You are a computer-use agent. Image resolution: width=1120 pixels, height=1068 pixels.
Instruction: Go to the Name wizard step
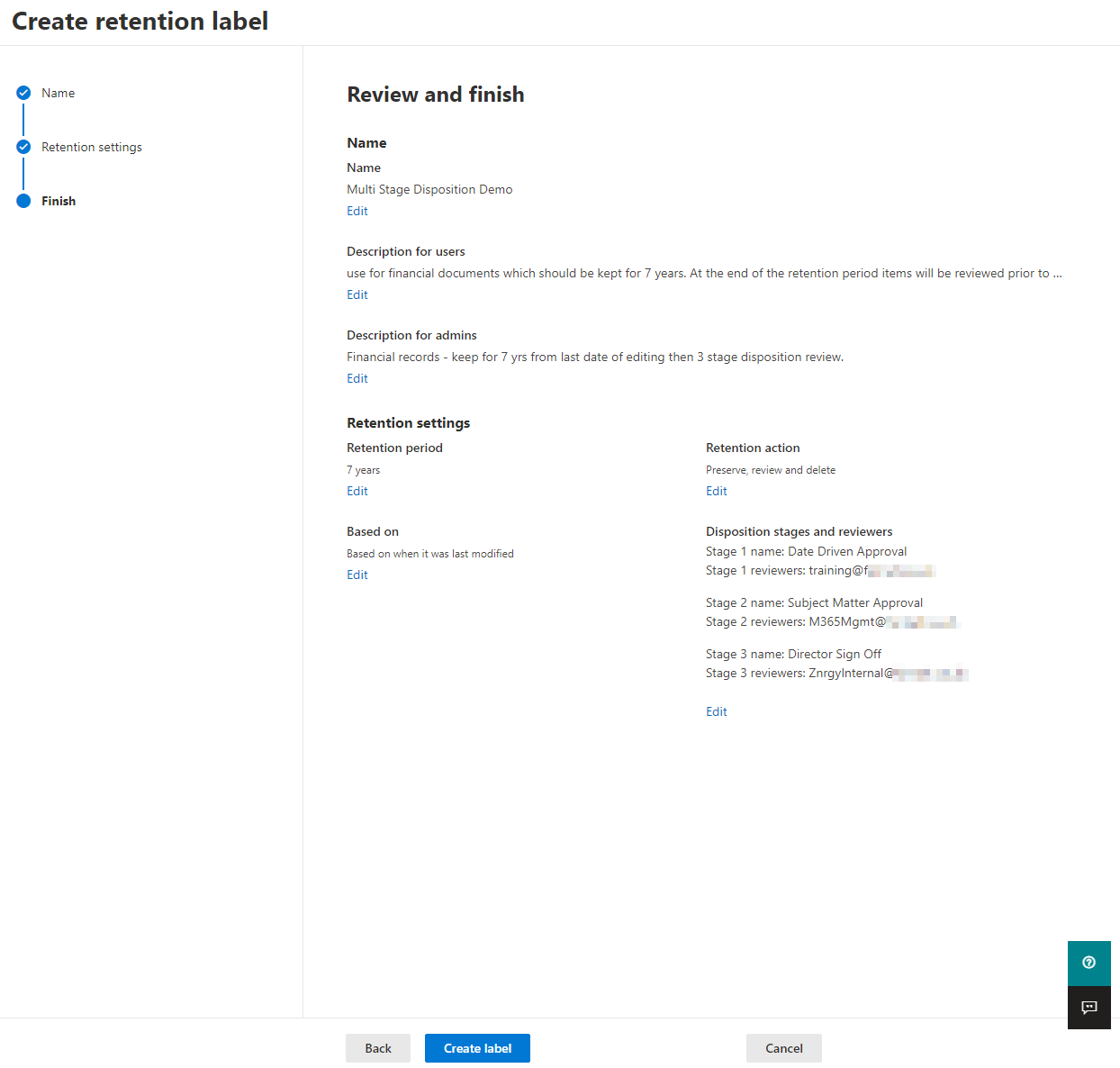tap(59, 93)
